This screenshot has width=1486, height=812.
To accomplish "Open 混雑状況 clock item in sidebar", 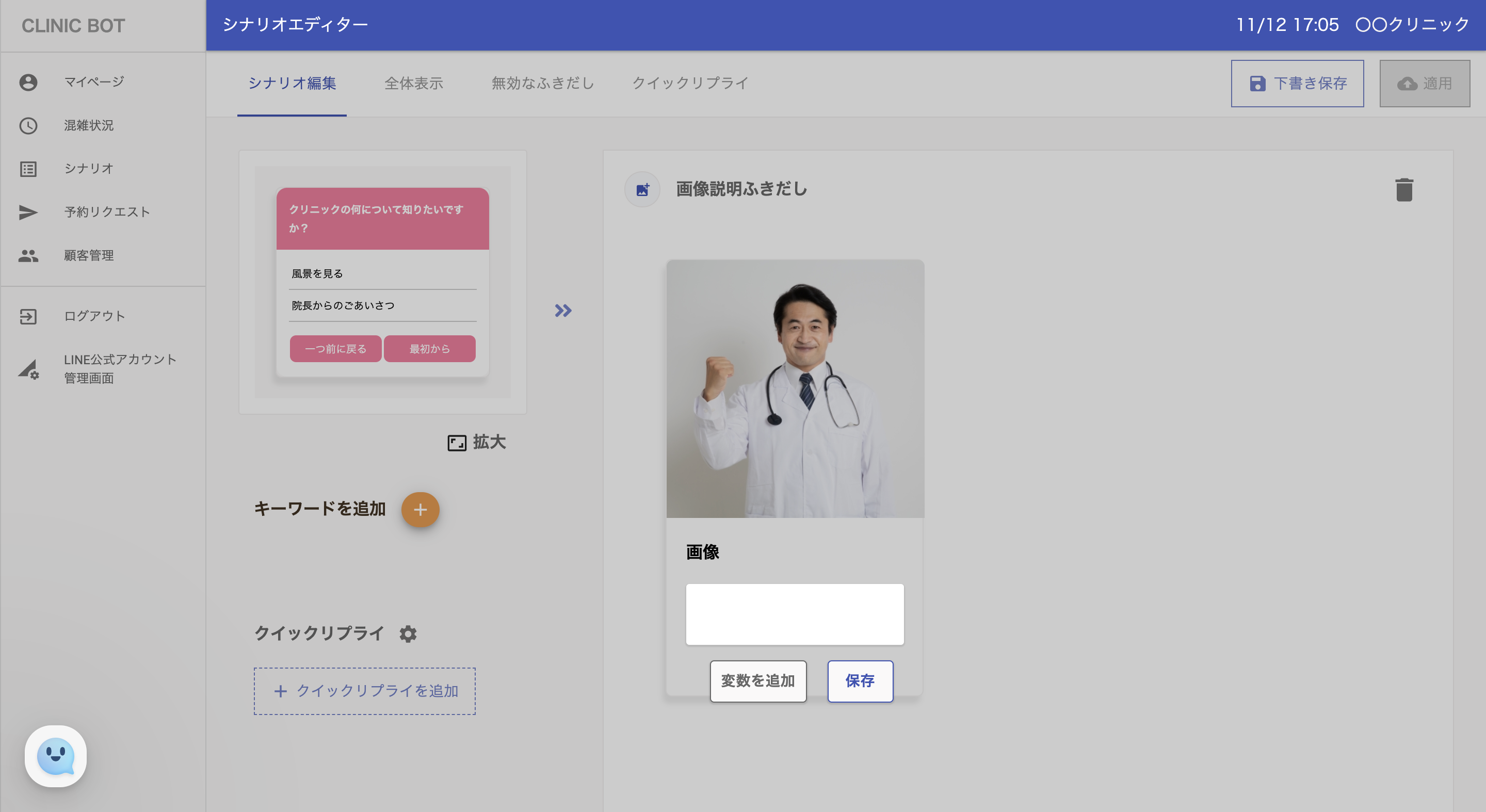I will (x=88, y=125).
